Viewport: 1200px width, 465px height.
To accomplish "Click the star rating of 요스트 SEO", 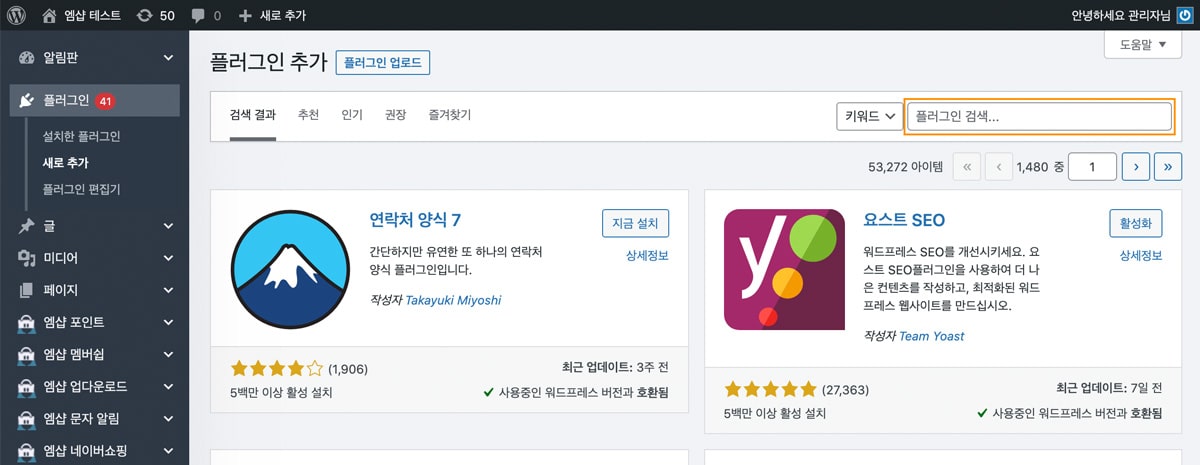I will coord(771,388).
